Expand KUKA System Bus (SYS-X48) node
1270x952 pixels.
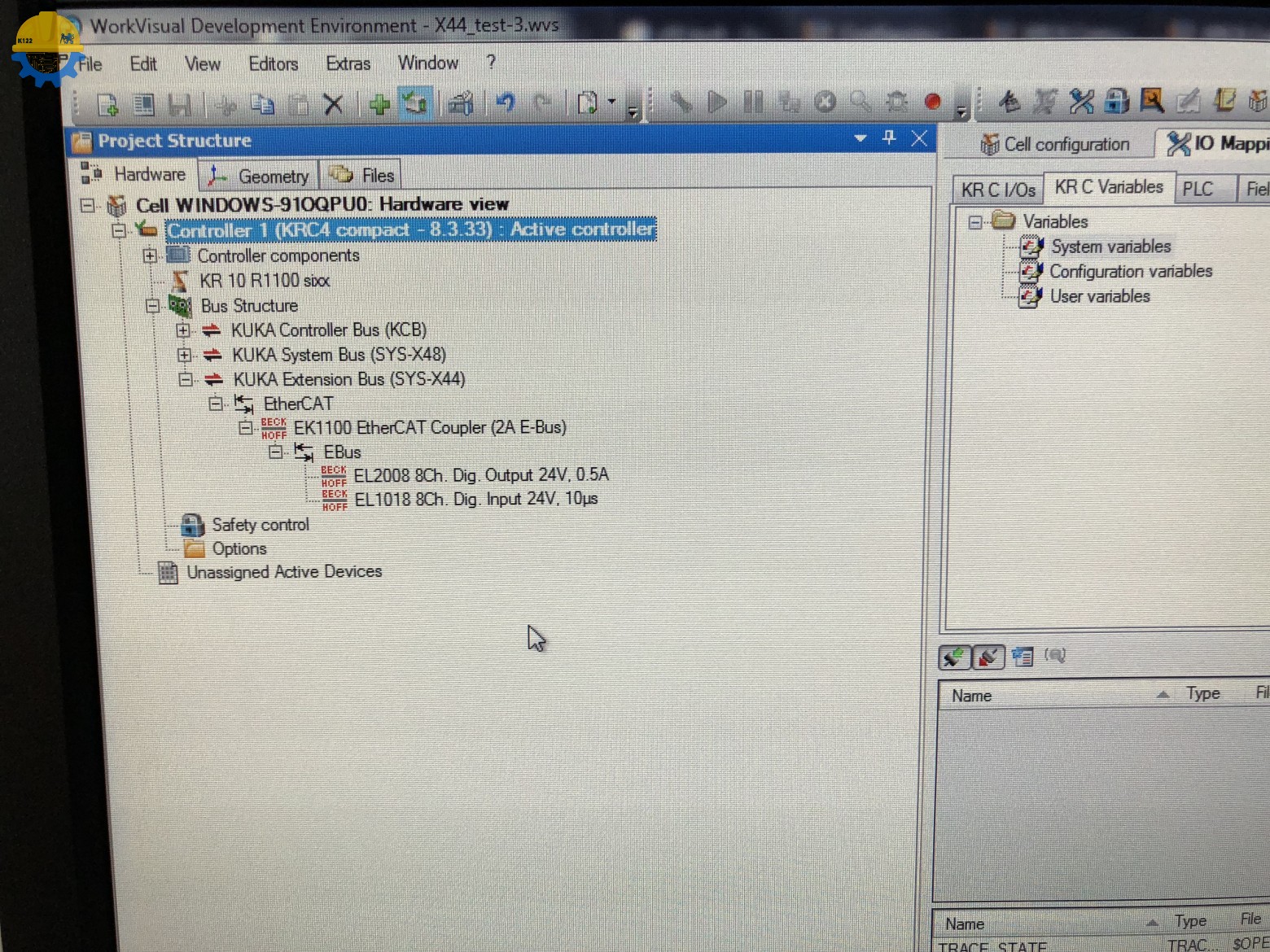(x=185, y=356)
